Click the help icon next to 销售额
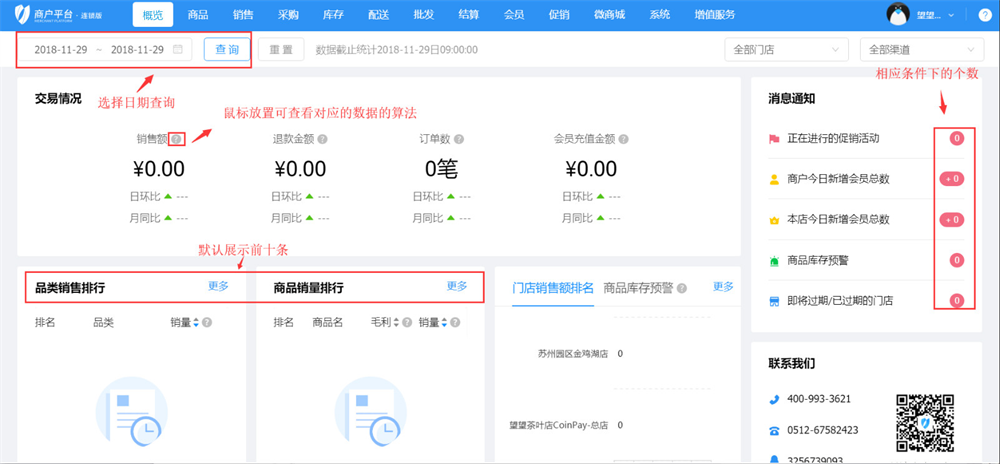The image size is (1000, 464). 176,140
